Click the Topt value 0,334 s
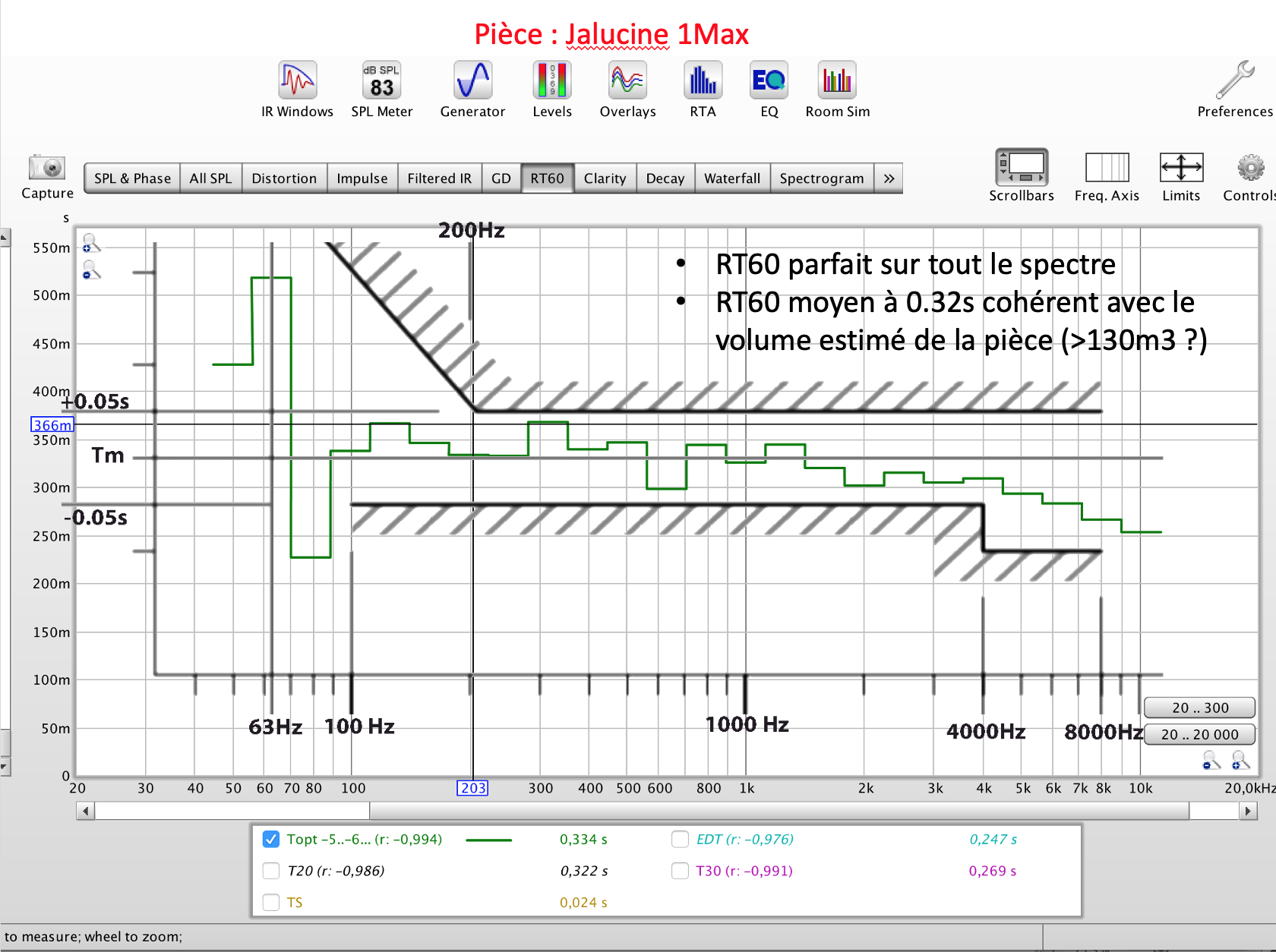This screenshot has height=952, width=1276. (x=583, y=839)
